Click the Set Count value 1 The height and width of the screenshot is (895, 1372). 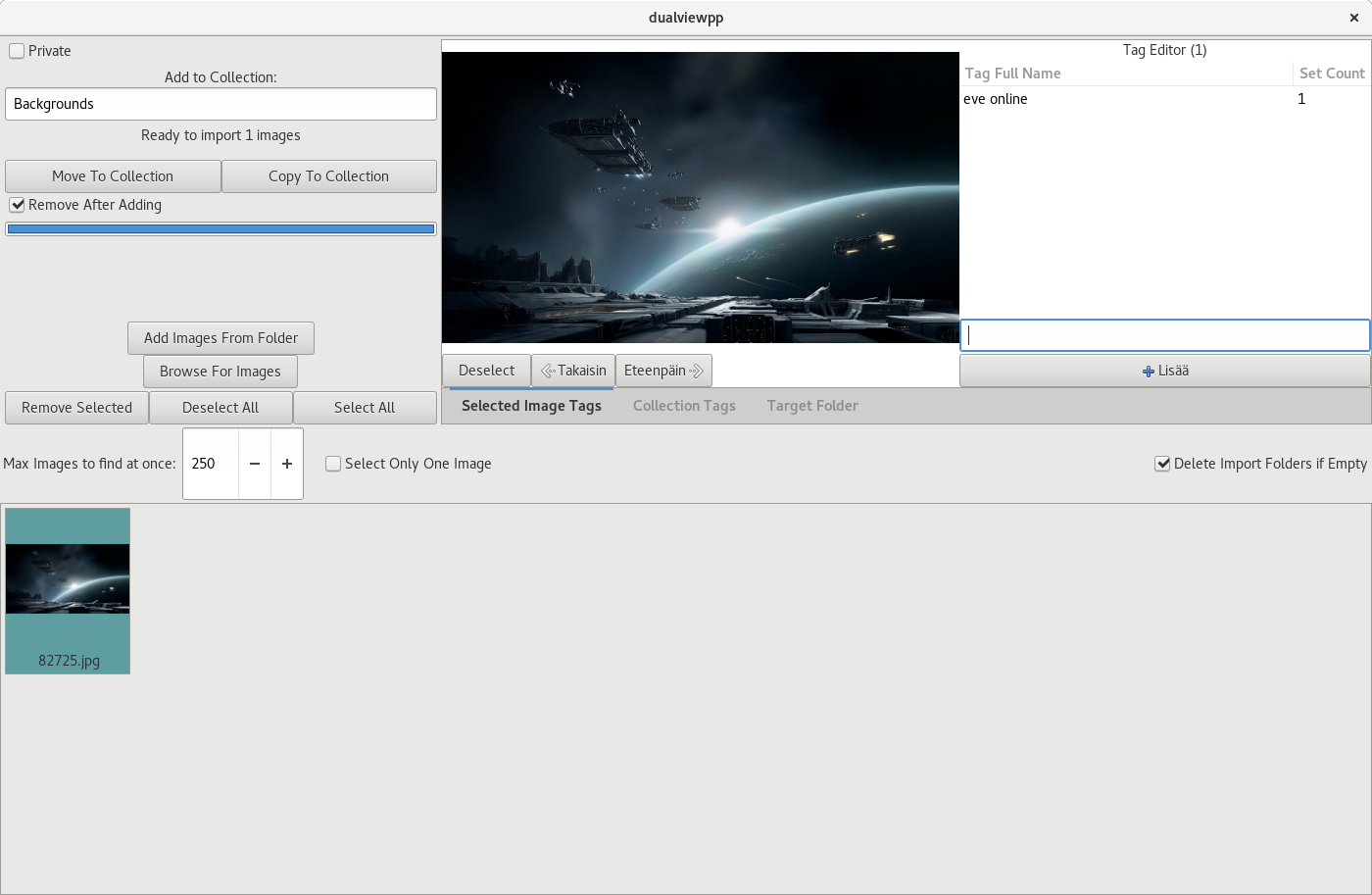pos(1301,99)
